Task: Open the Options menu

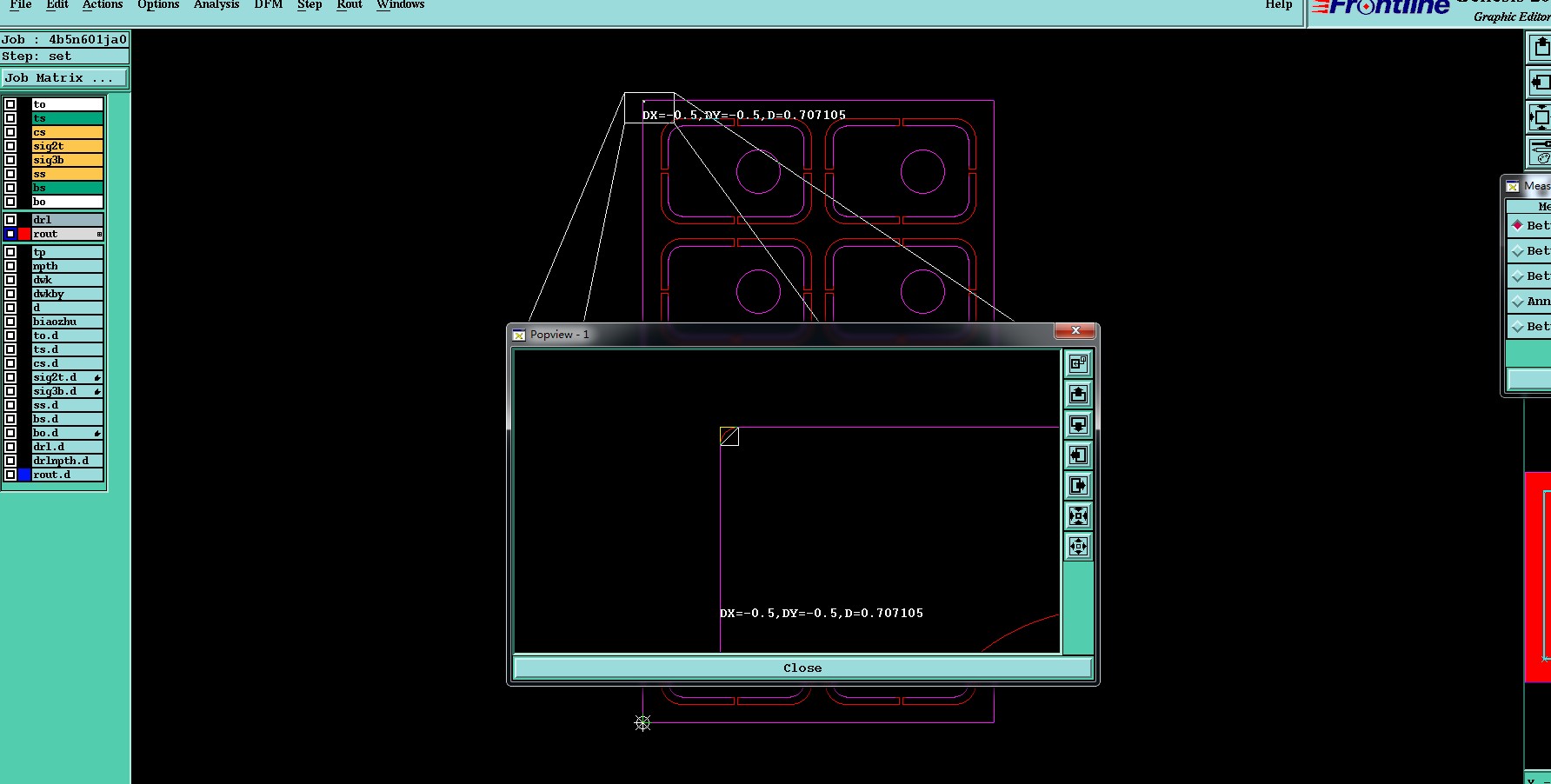Action: point(158,4)
